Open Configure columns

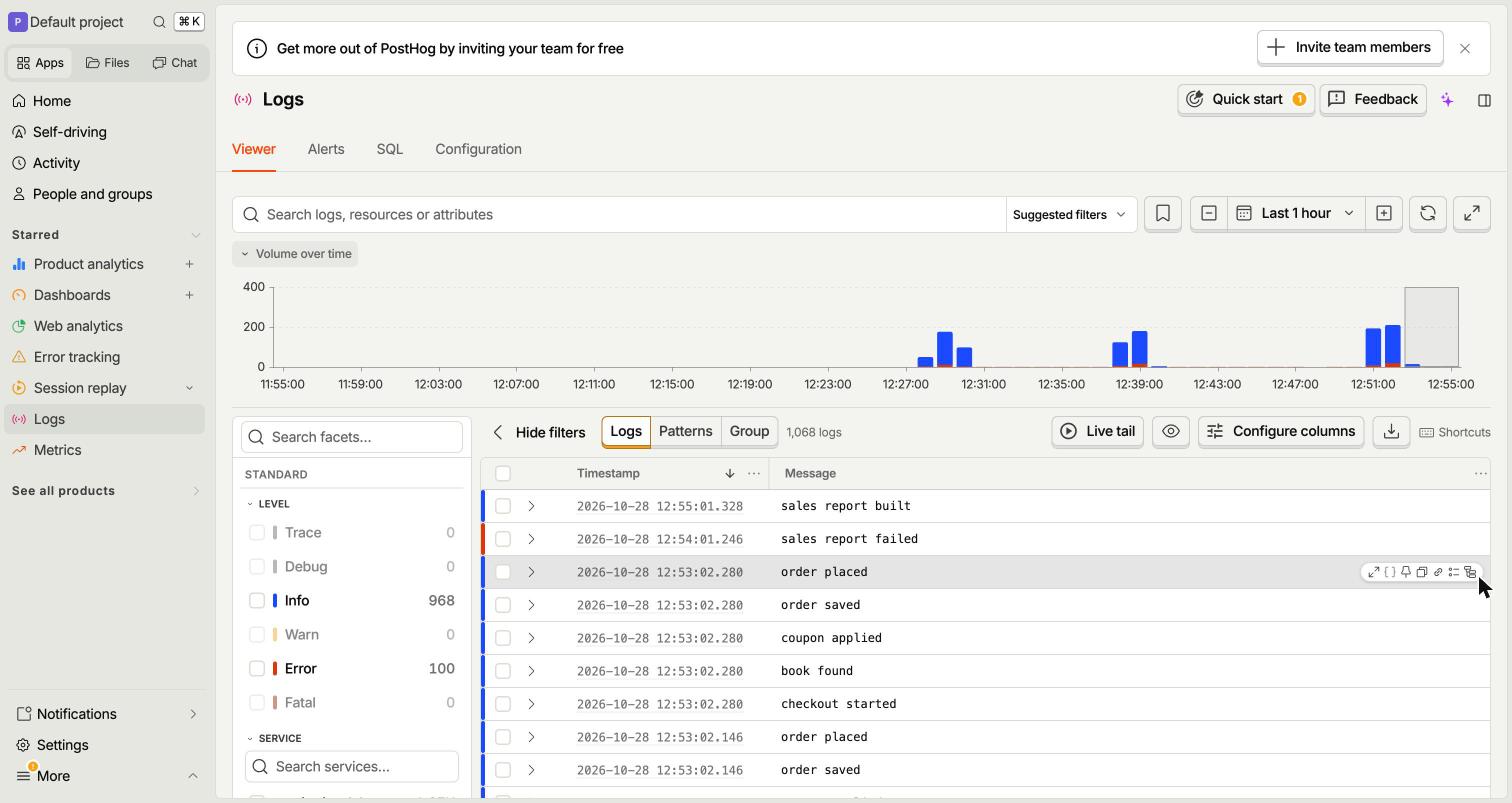click(1281, 431)
